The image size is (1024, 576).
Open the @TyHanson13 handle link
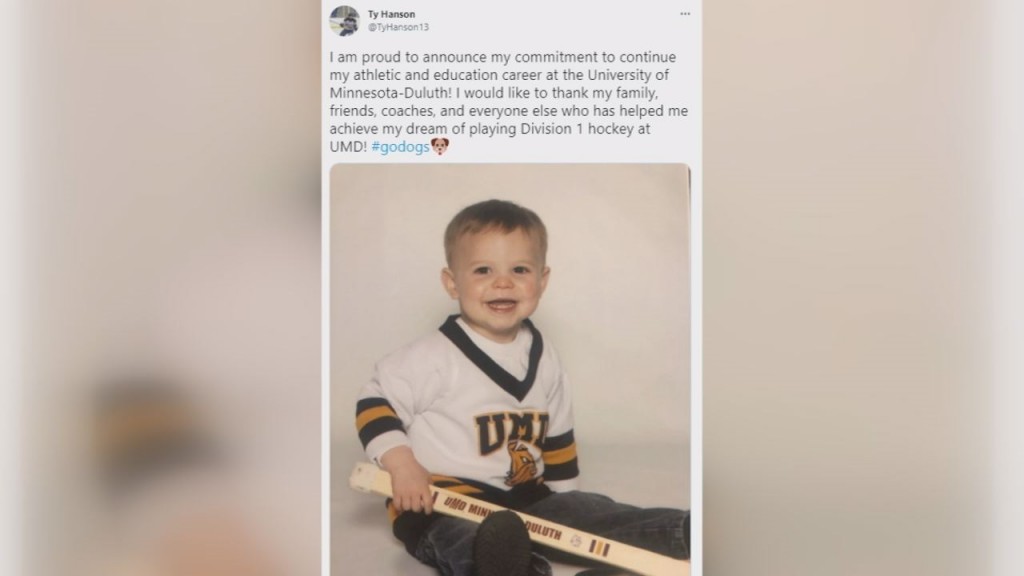pyautogui.click(x=398, y=27)
